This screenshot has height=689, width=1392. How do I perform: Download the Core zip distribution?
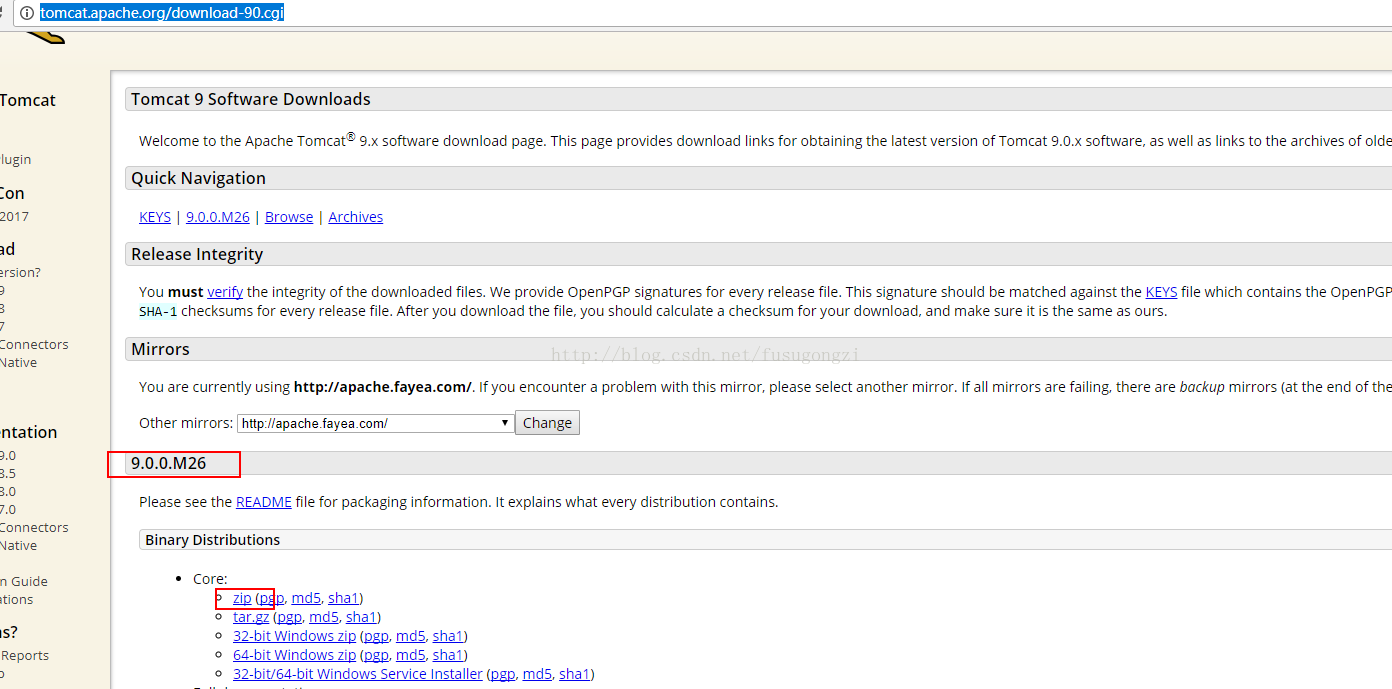(x=242, y=598)
